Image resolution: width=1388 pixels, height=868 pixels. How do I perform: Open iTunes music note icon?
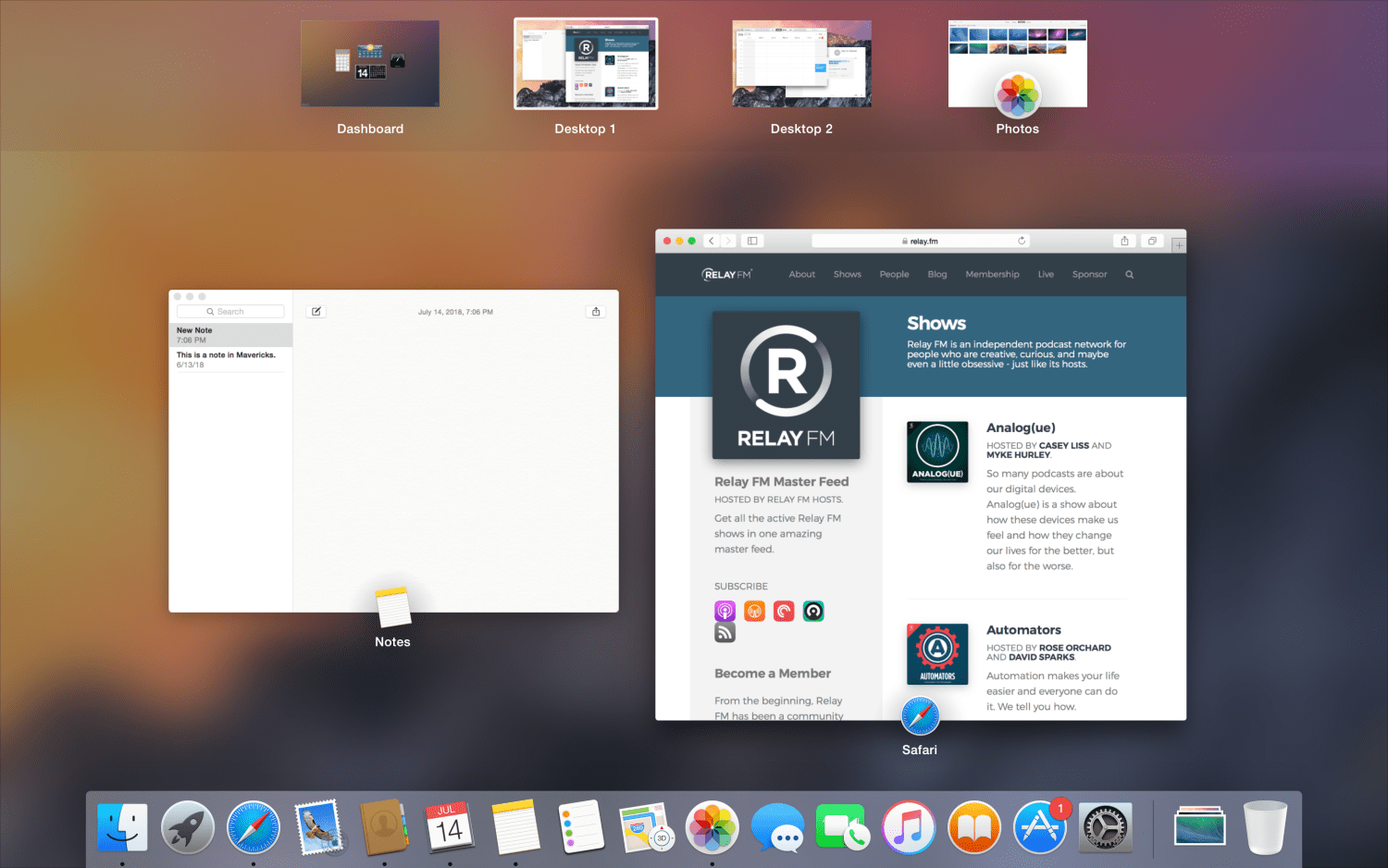[x=909, y=826]
